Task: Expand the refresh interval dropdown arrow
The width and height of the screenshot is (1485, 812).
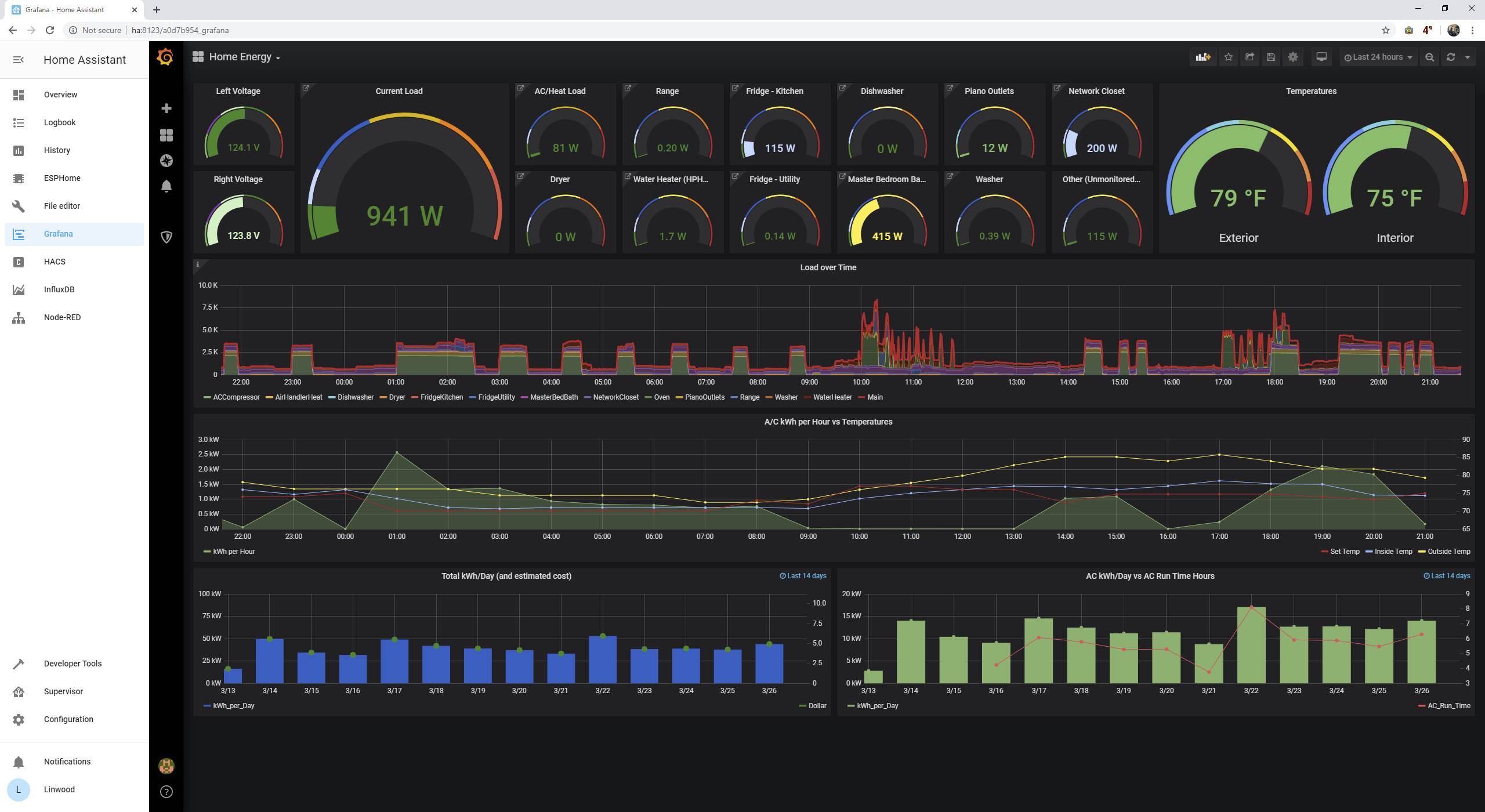Action: pyautogui.click(x=1468, y=57)
